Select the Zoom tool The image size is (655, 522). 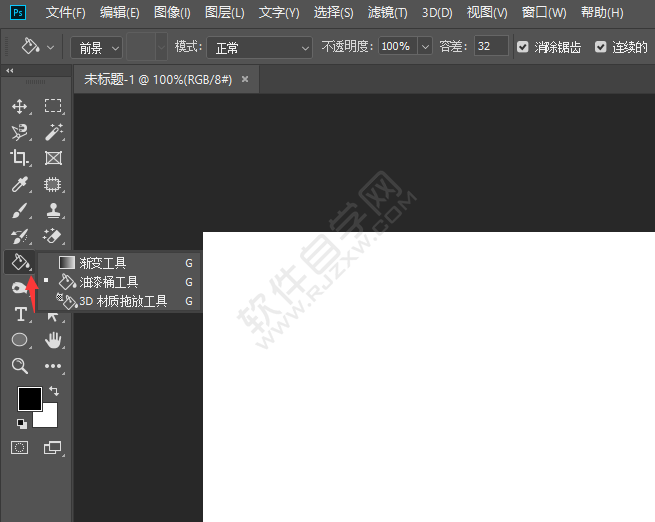coord(20,366)
